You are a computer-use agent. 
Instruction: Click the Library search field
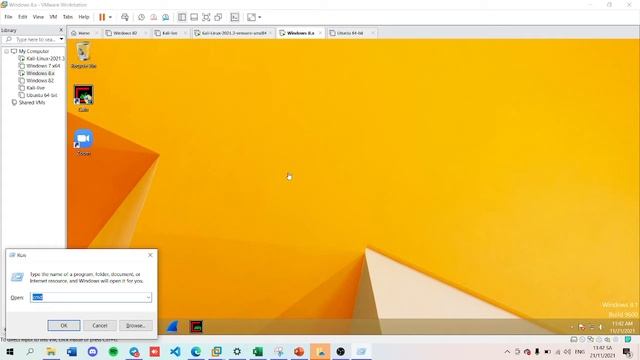pos(32,40)
